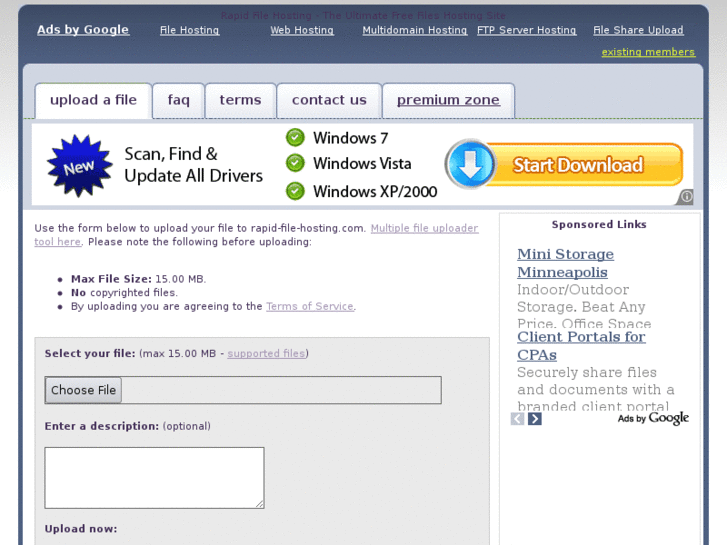Open the supported files link
The image size is (727, 545).
point(266,353)
